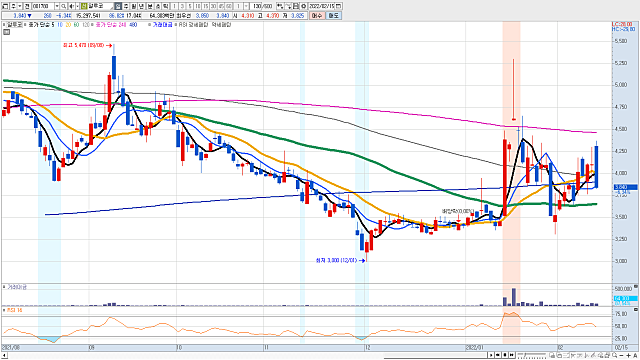Click the green 60 moving average label
The height and width of the screenshot is (360, 640).
76,25
